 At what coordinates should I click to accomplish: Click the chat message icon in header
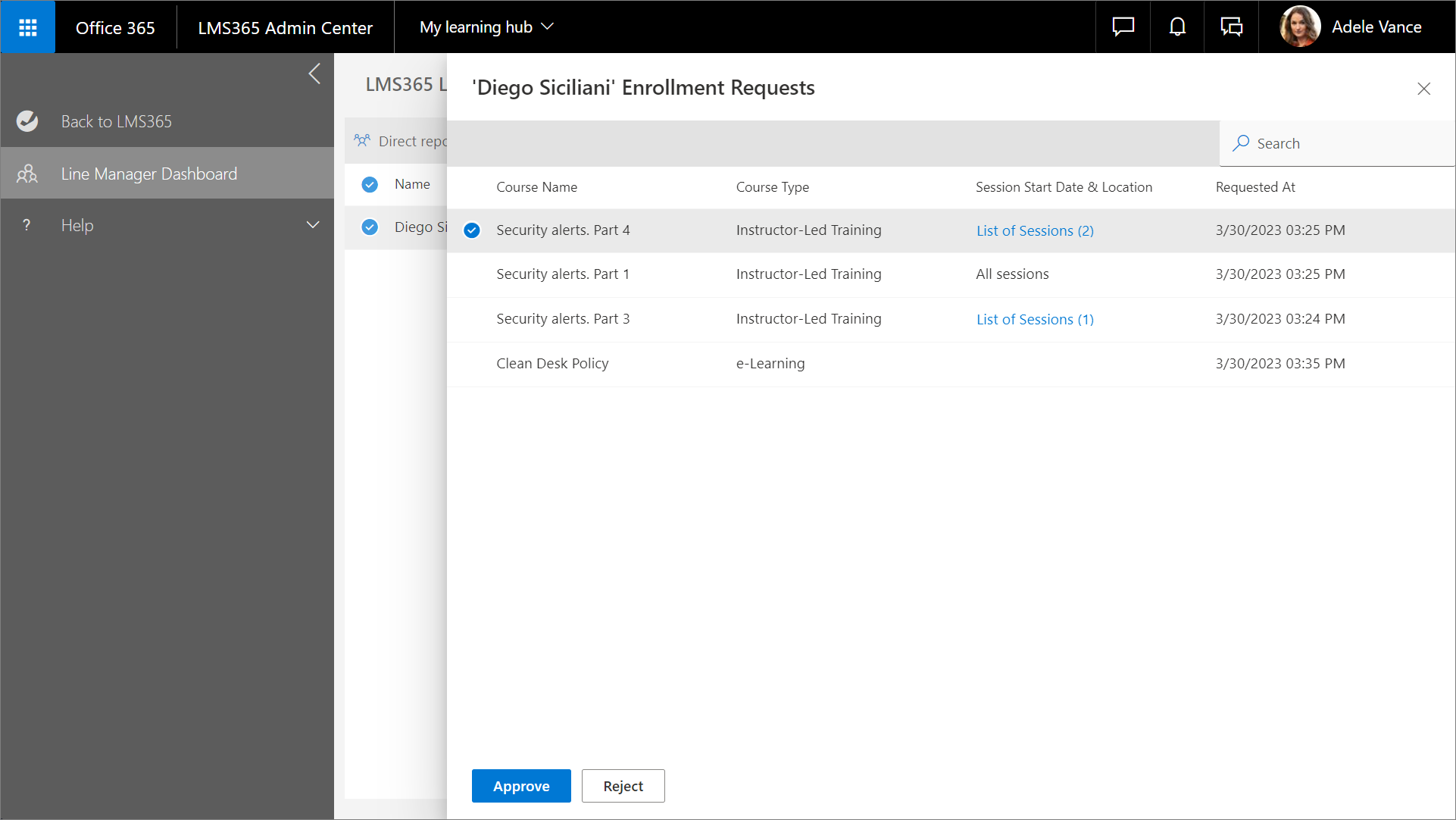(1123, 27)
